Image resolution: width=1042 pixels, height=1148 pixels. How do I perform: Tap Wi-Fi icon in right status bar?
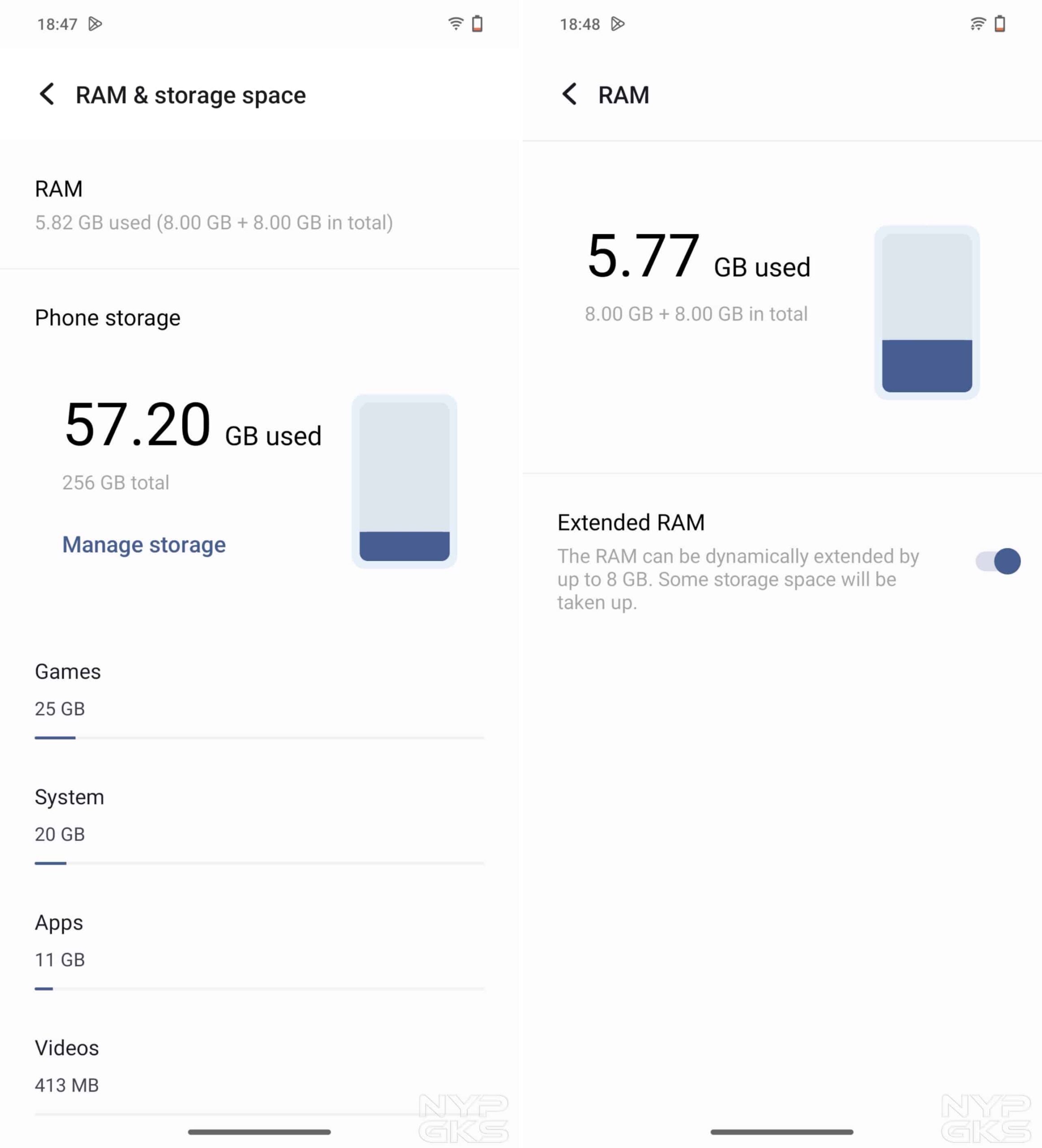click(x=977, y=24)
